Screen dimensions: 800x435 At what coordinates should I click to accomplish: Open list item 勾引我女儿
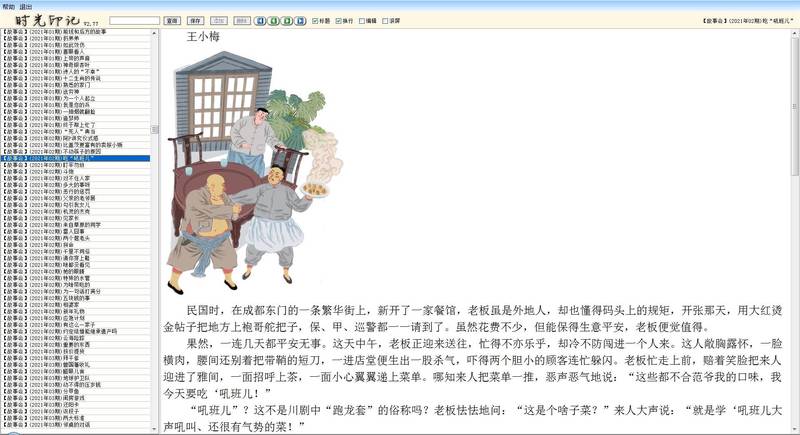76,204
